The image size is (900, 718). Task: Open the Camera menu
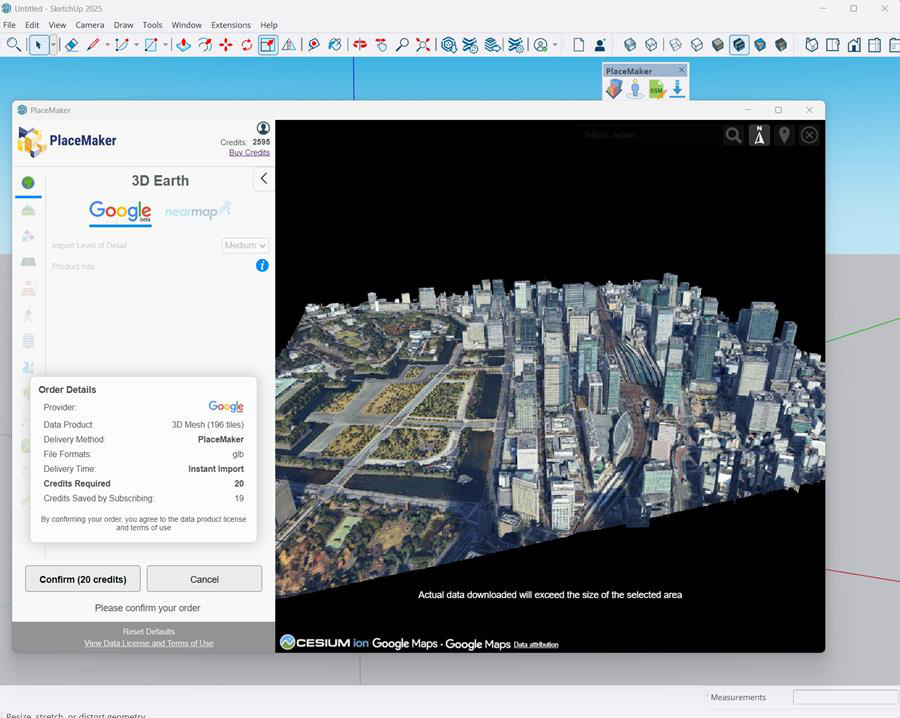(x=90, y=25)
